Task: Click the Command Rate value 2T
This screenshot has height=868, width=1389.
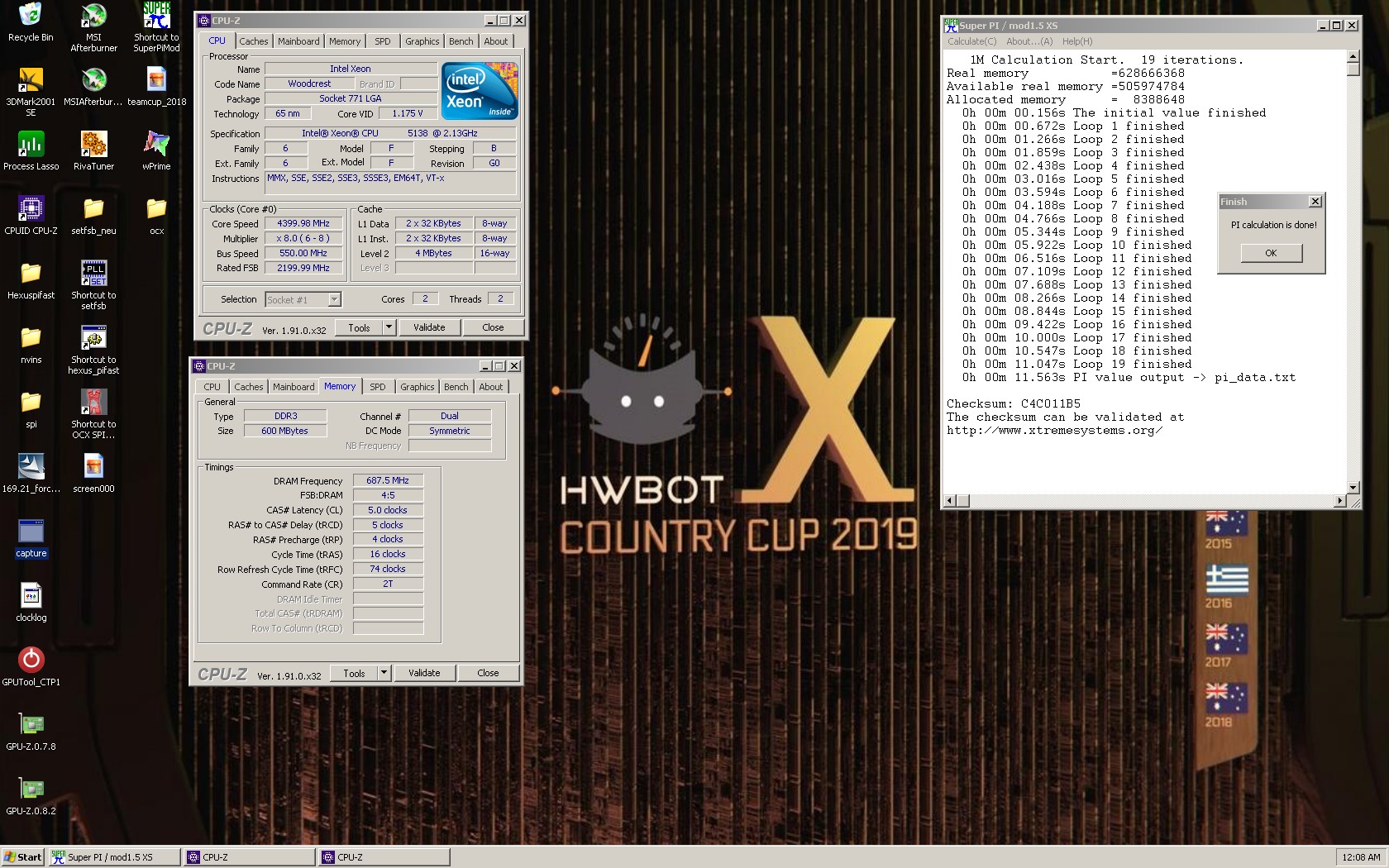Action: pos(388,584)
